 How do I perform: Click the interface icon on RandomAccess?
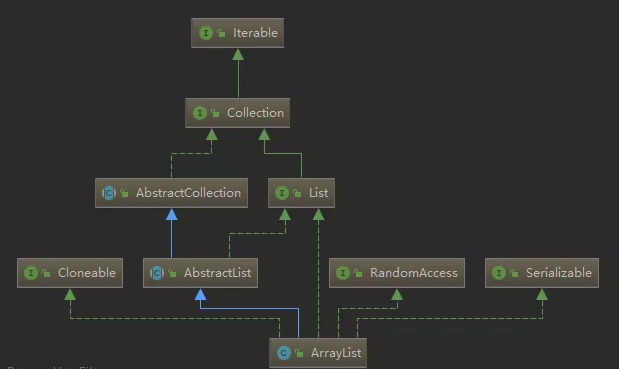343,273
